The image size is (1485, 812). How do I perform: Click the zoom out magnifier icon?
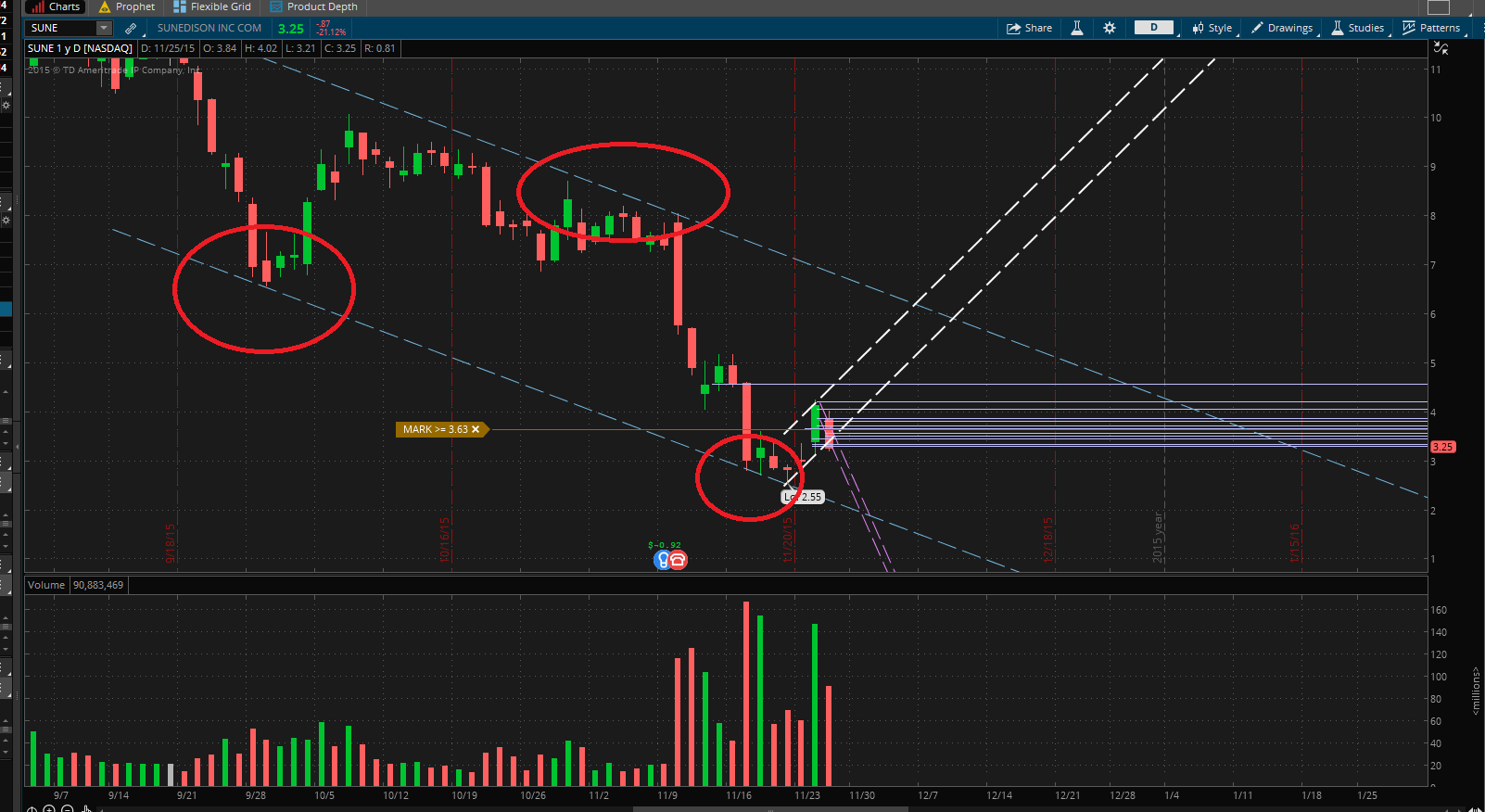pyautogui.click(x=67, y=808)
